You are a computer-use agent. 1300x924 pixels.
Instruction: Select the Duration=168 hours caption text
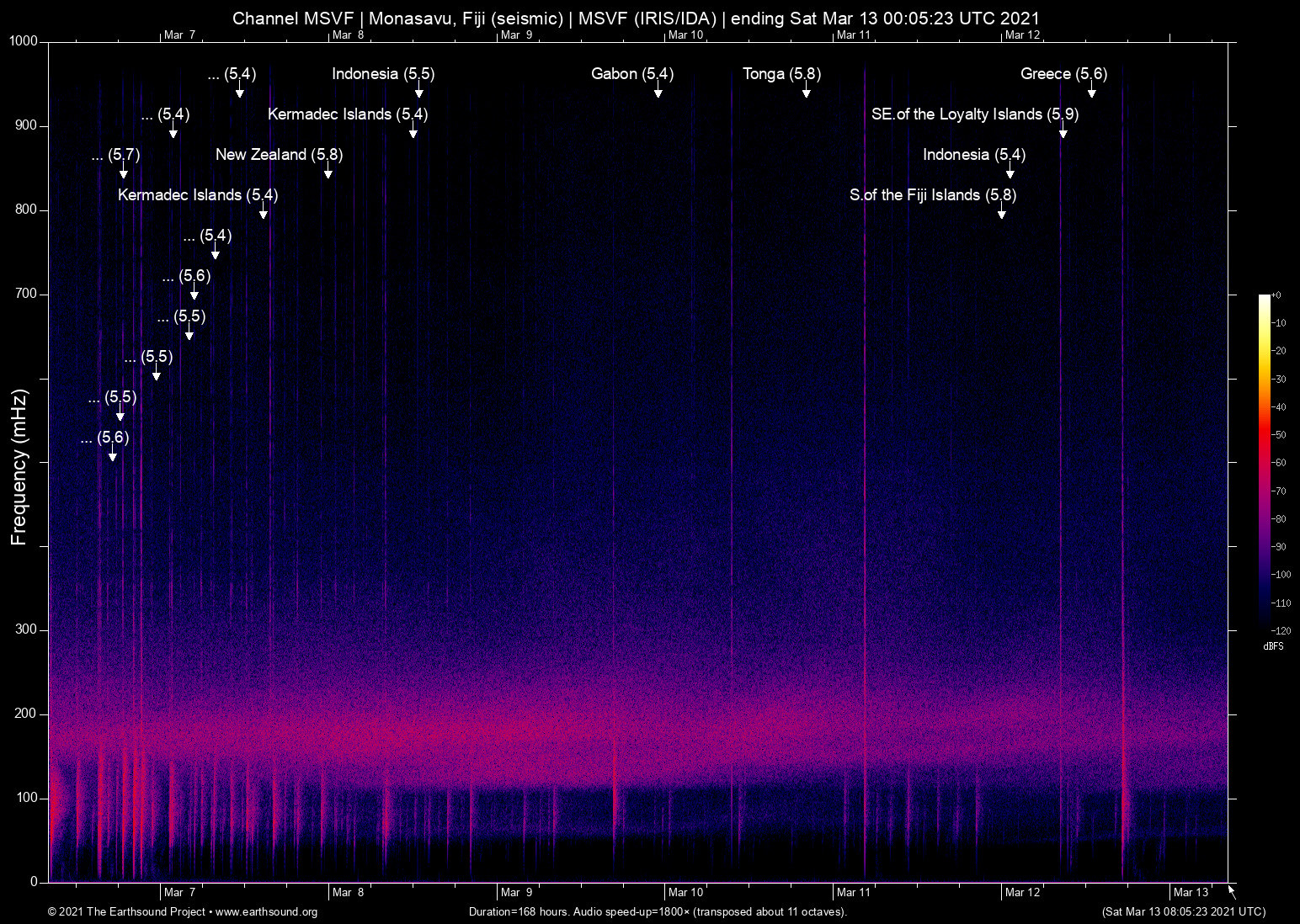658,911
